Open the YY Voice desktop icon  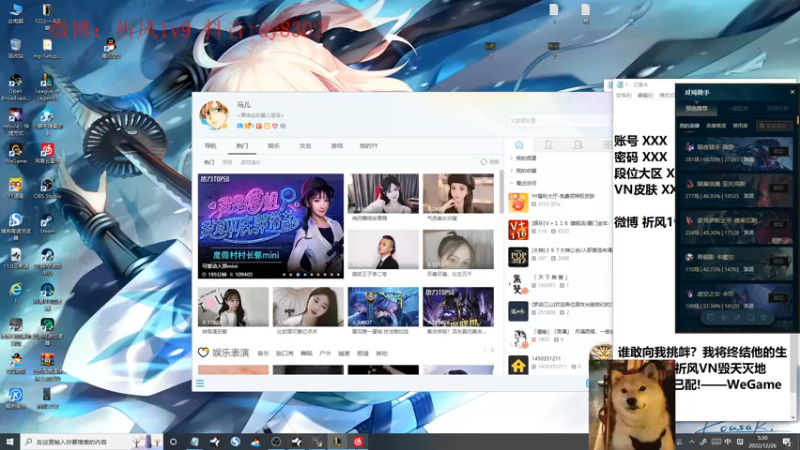(15, 188)
